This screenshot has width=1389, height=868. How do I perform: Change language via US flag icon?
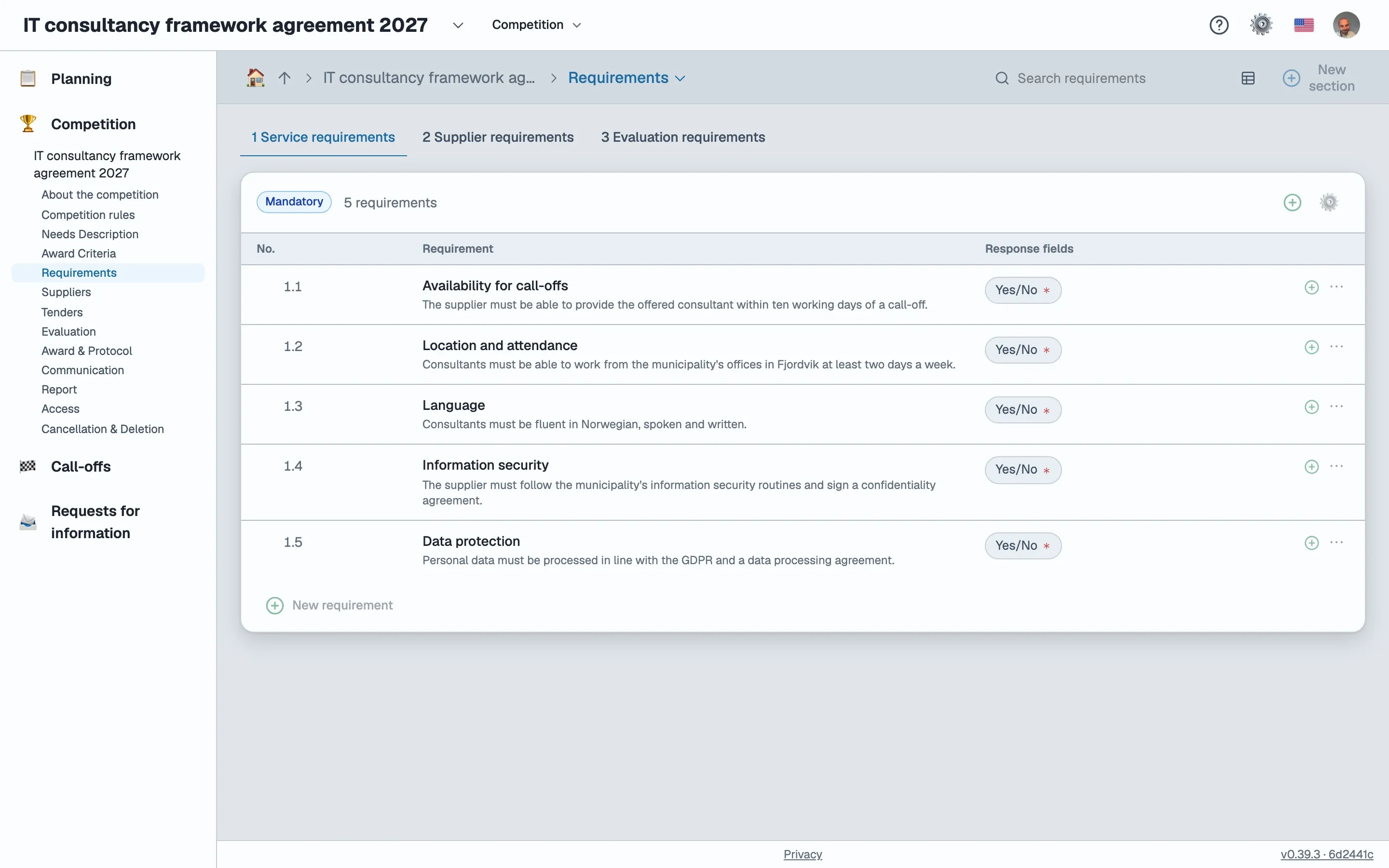click(x=1304, y=25)
